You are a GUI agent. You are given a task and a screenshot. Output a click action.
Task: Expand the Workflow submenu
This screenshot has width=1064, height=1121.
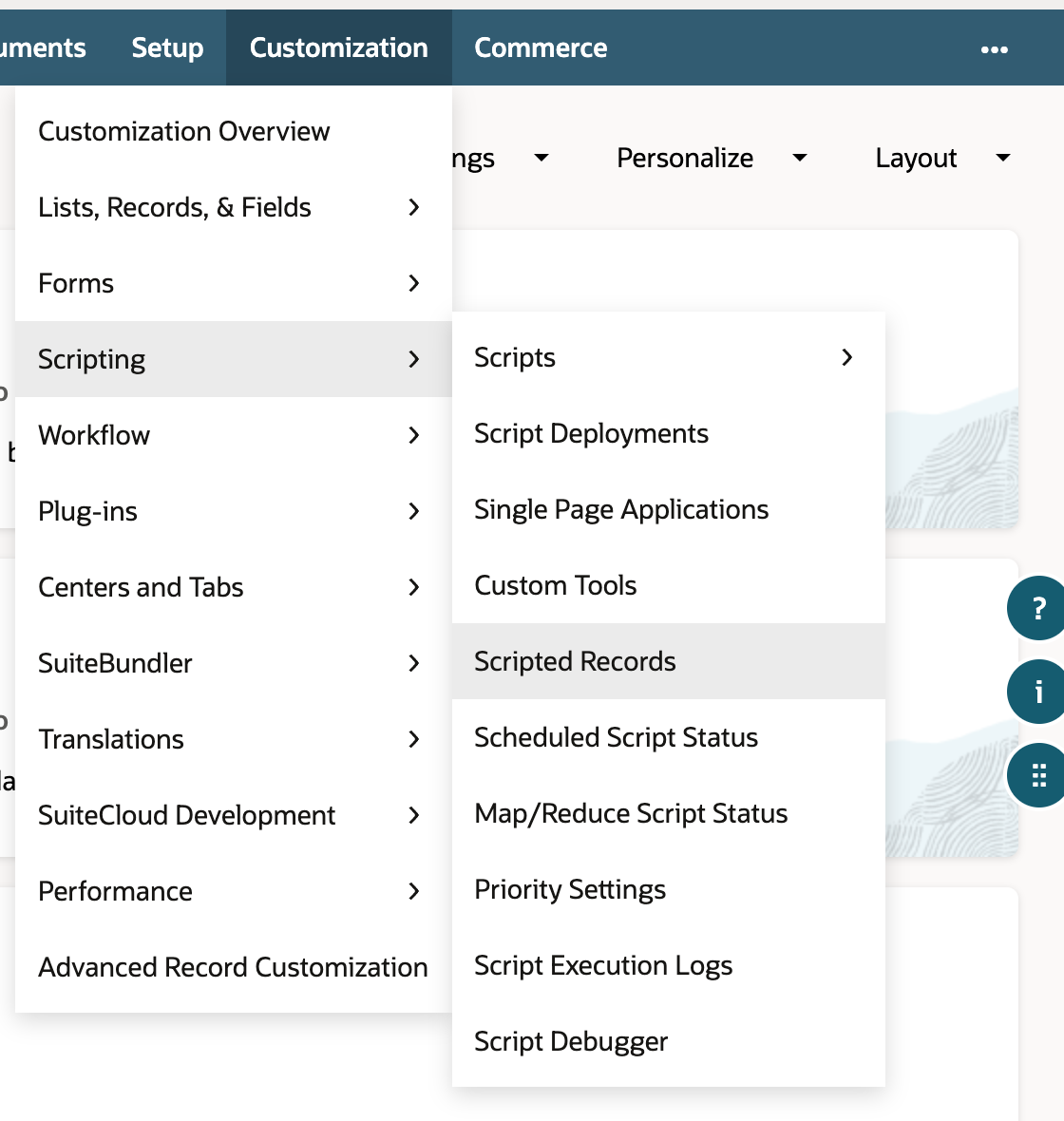coord(233,435)
